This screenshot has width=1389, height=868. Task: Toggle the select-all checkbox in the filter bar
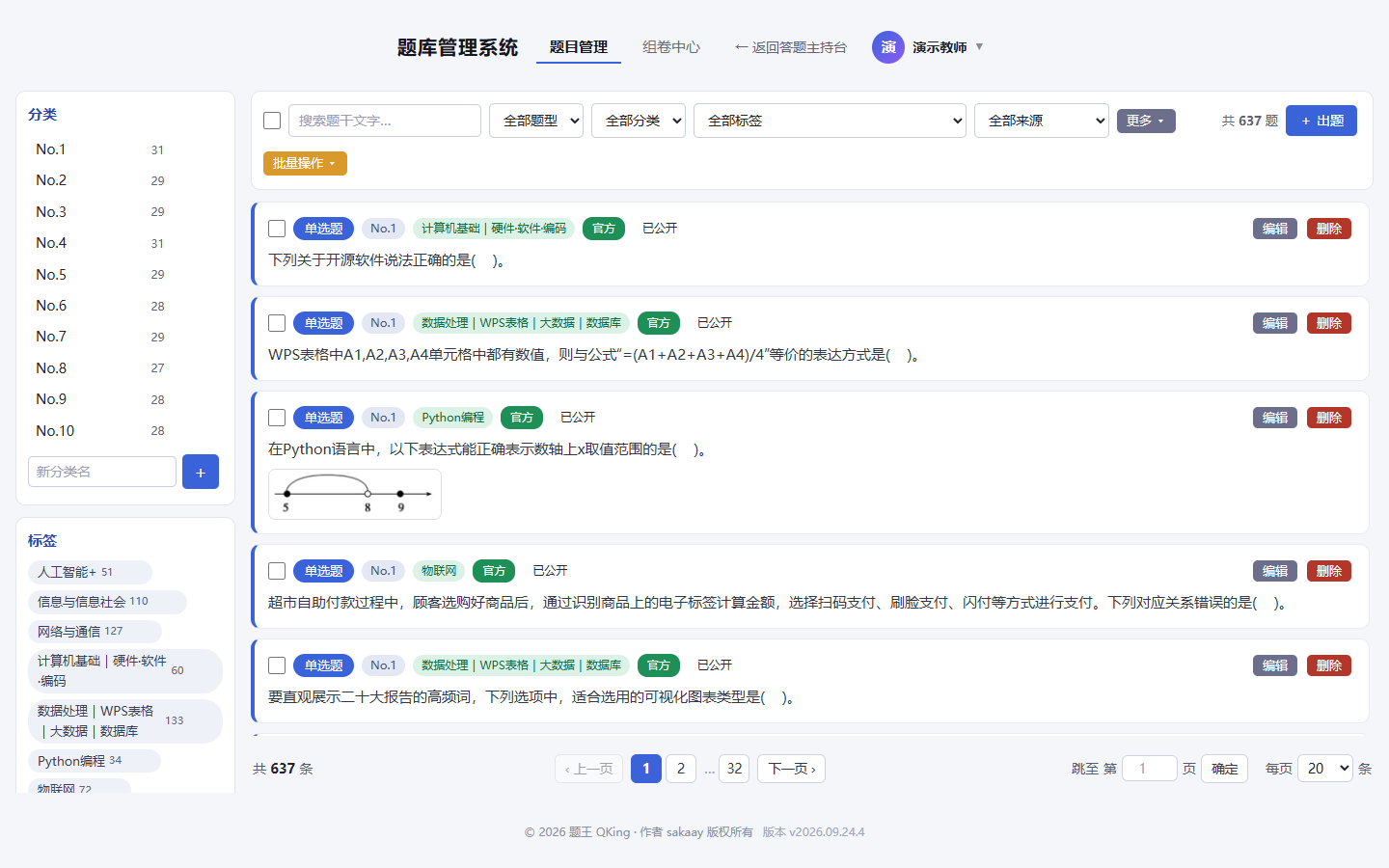(272, 121)
